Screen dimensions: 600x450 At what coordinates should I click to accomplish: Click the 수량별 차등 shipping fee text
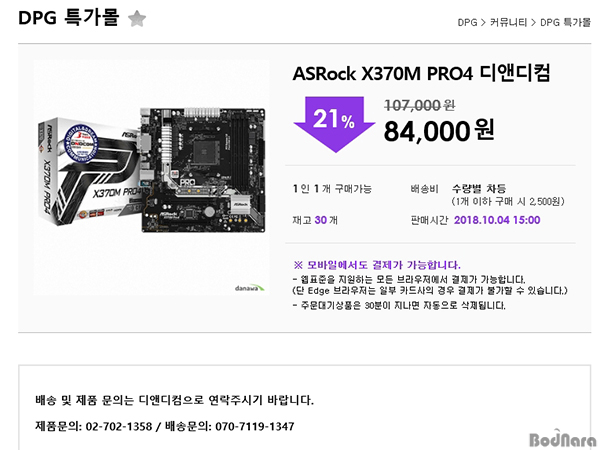click(x=479, y=189)
